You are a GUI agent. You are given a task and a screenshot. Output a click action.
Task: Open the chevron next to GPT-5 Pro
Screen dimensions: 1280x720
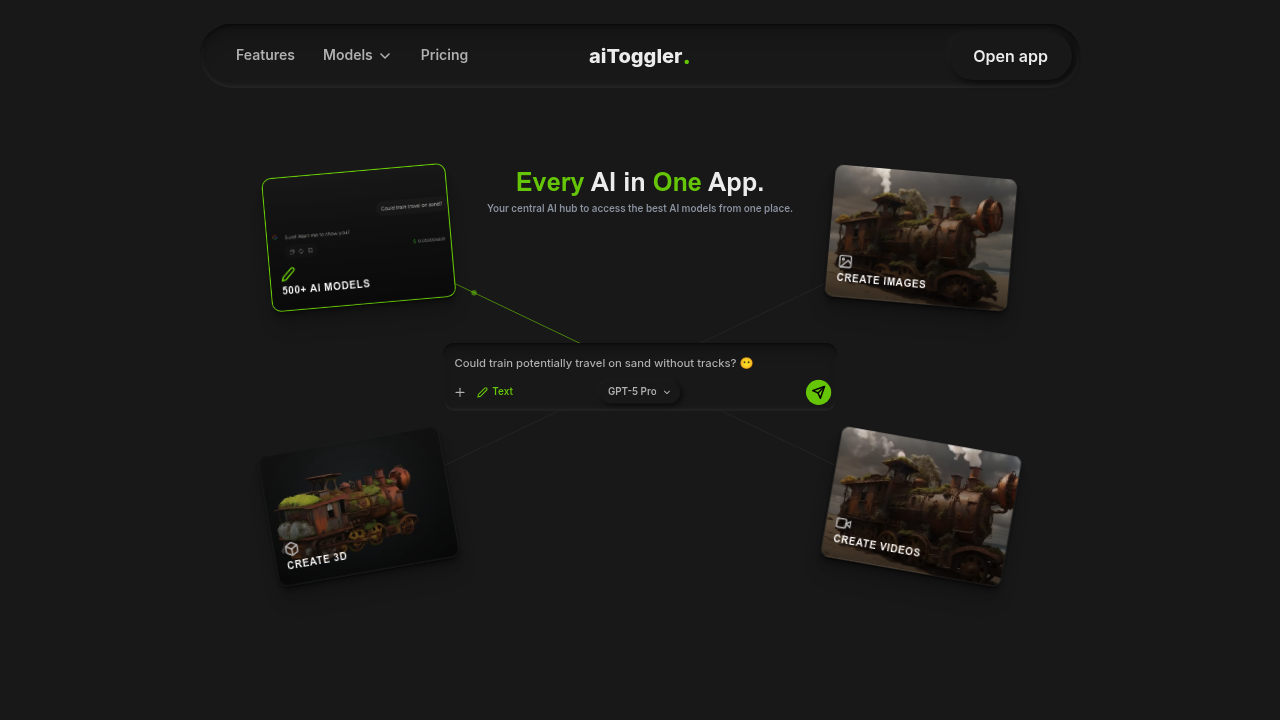pos(666,392)
